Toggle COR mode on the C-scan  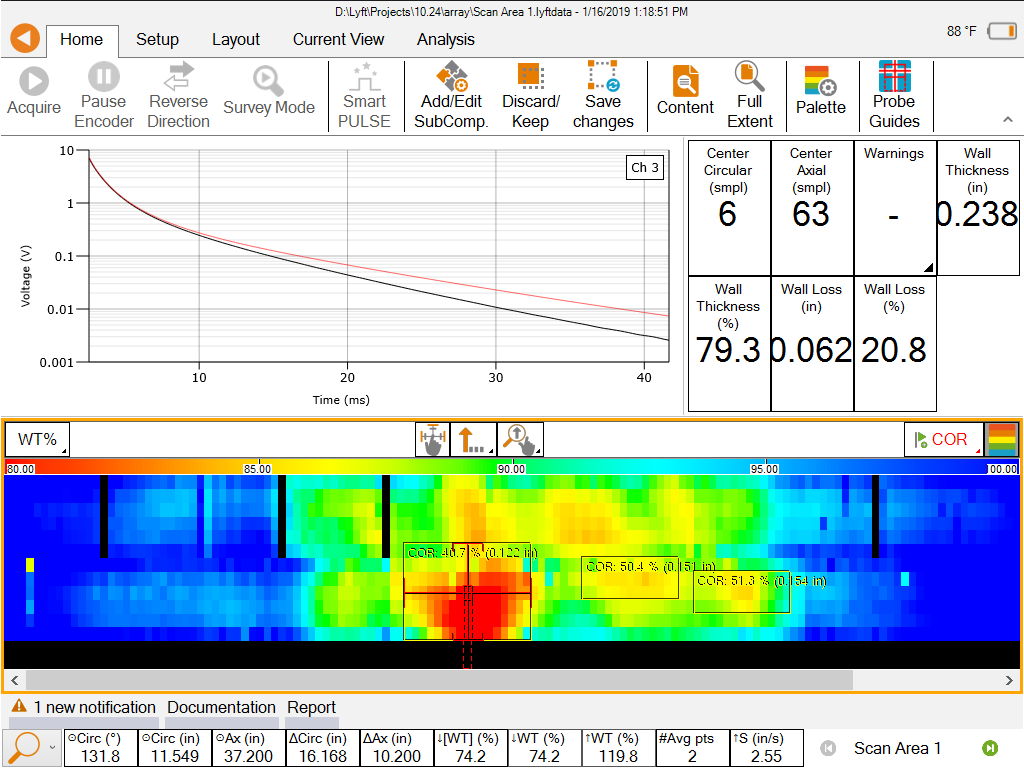tap(943, 439)
